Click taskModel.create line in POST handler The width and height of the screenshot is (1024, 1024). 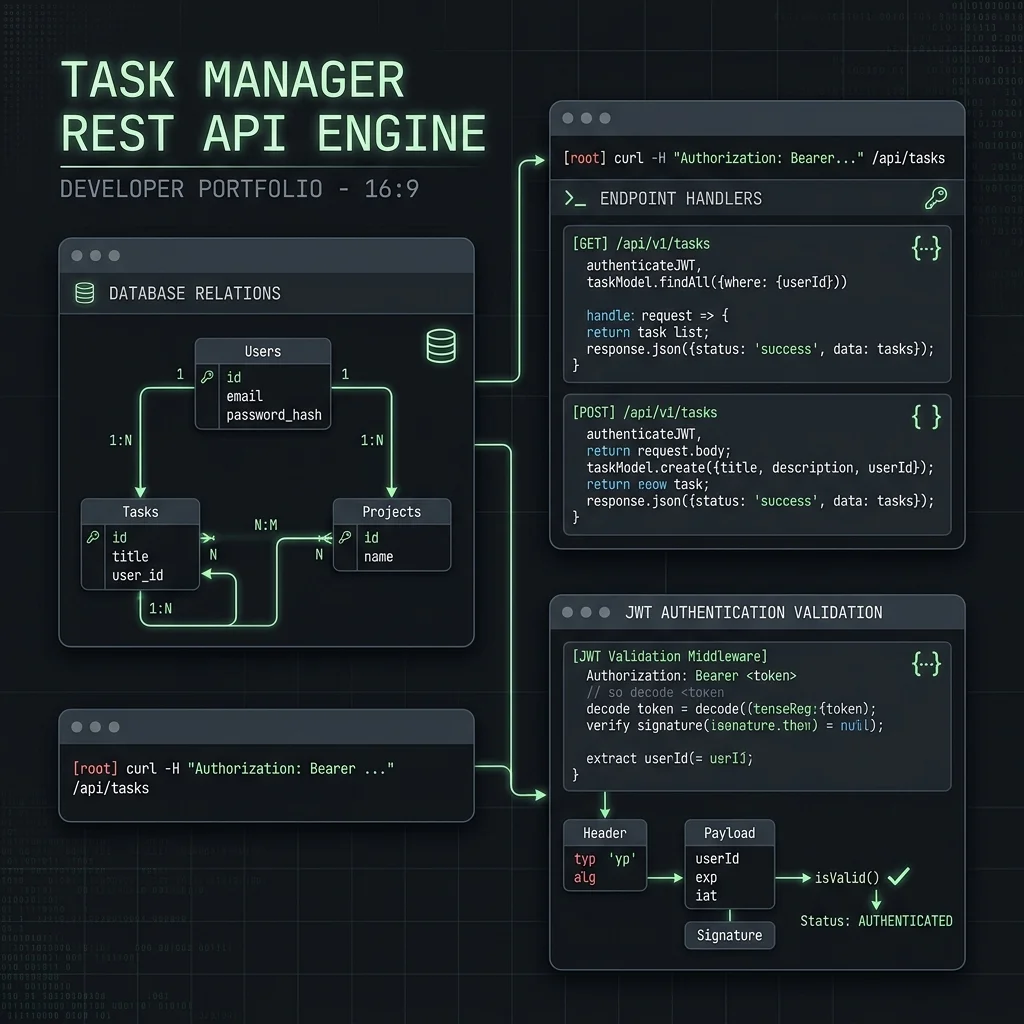760,468
